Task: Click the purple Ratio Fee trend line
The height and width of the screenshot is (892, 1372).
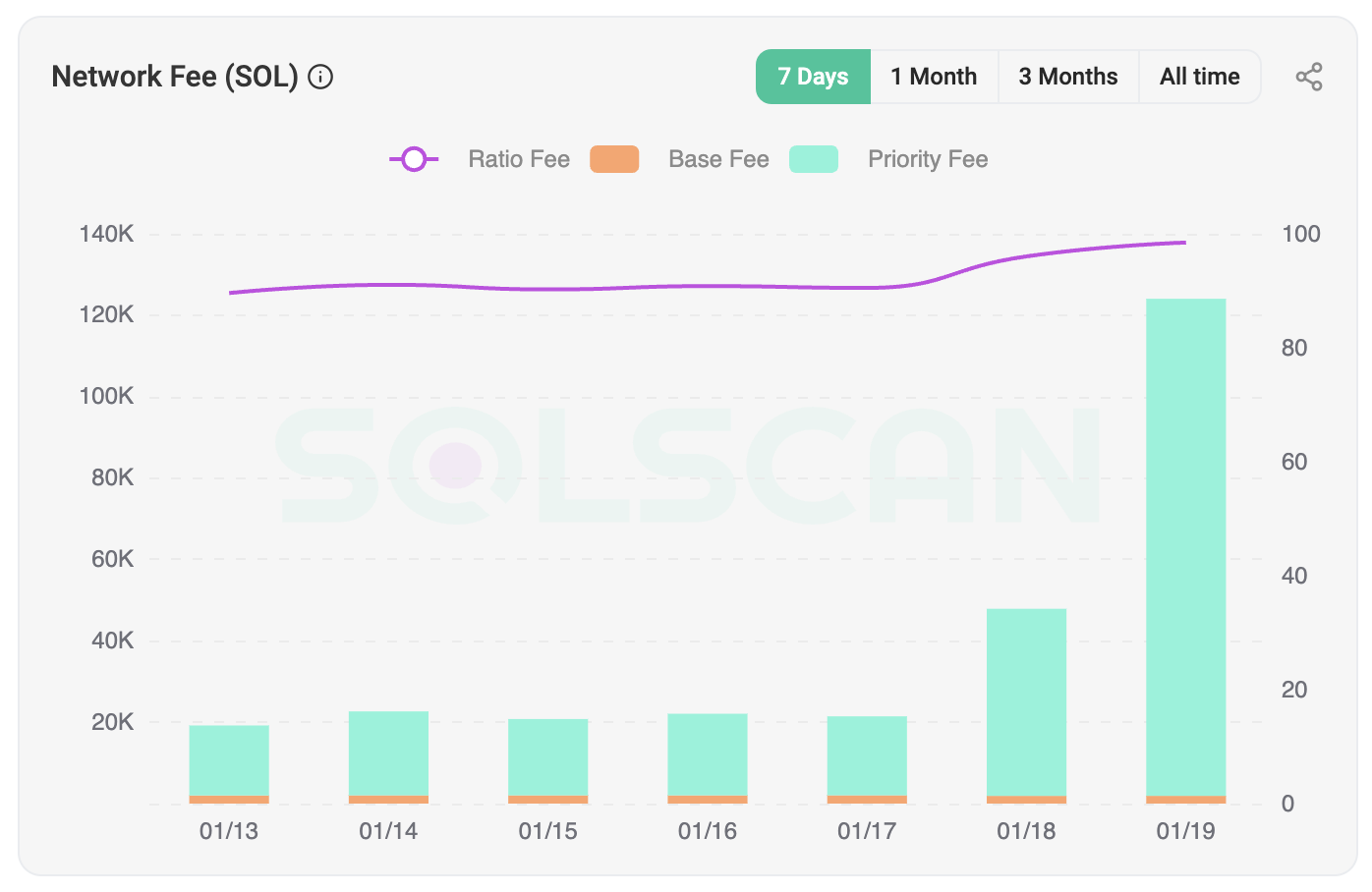Action: click(x=688, y=287)
